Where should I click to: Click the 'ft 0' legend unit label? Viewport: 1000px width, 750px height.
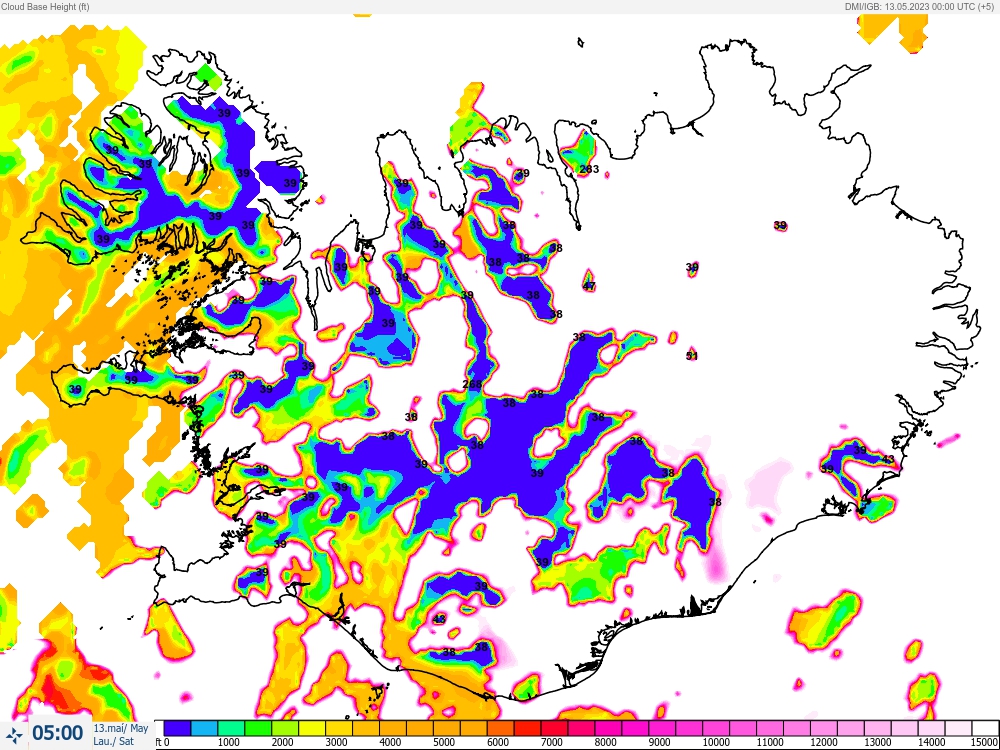pyautogui.click(x=163, y=742)
